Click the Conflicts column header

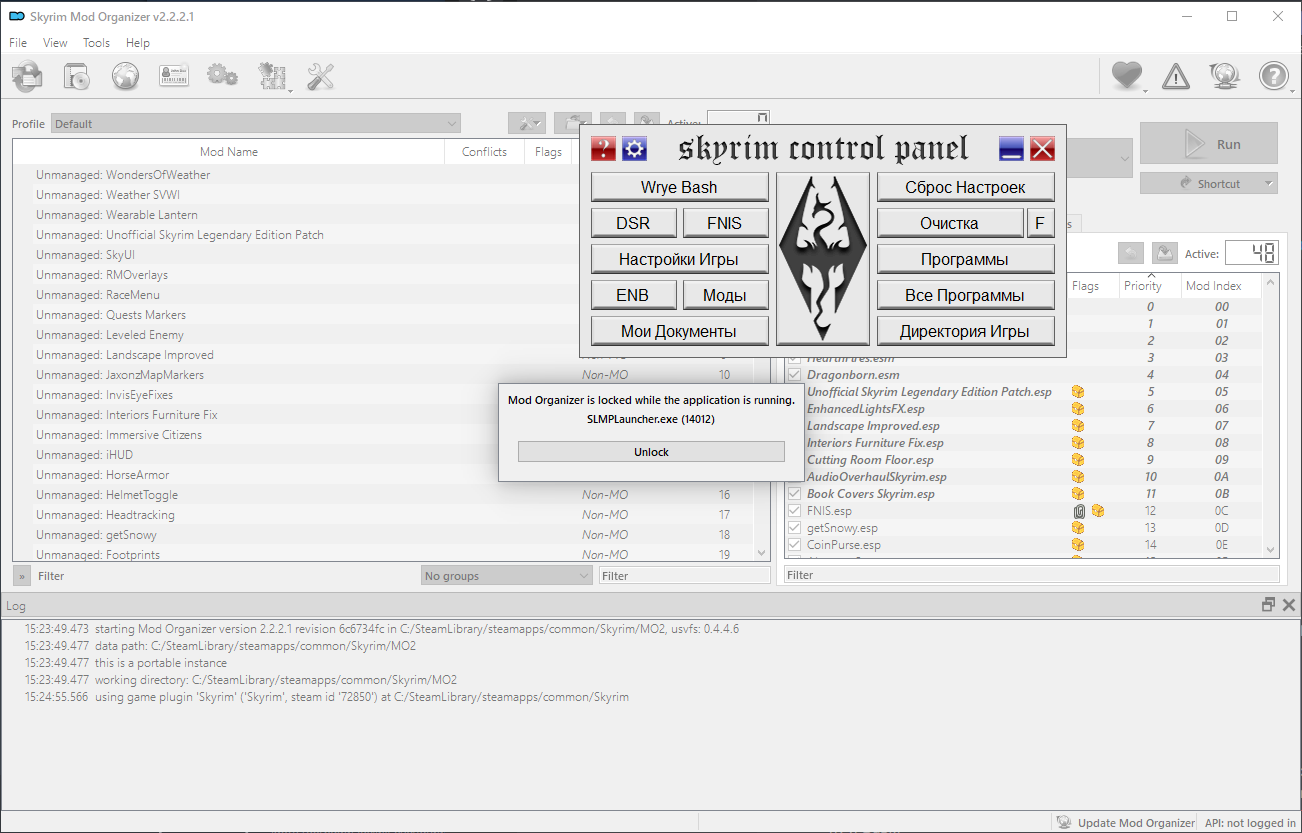point(484,152)
